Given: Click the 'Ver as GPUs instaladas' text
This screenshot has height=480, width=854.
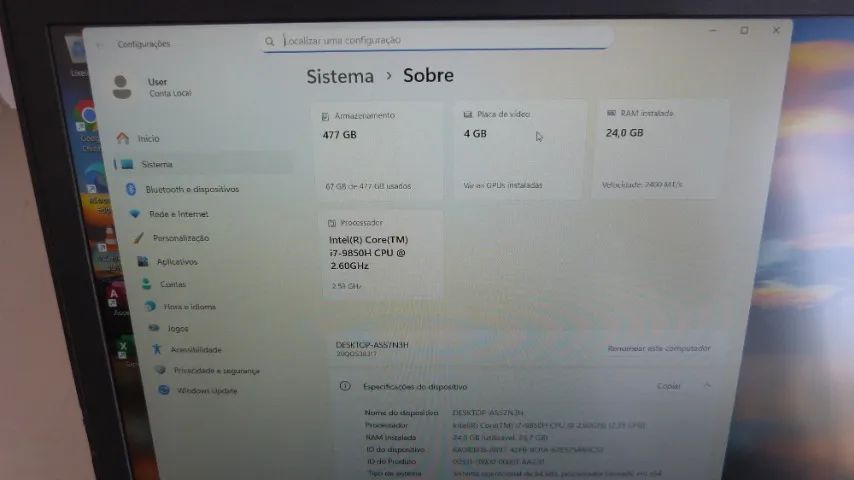Looking at the screenshot, I should pyautogui.click(x=502, y=185).
